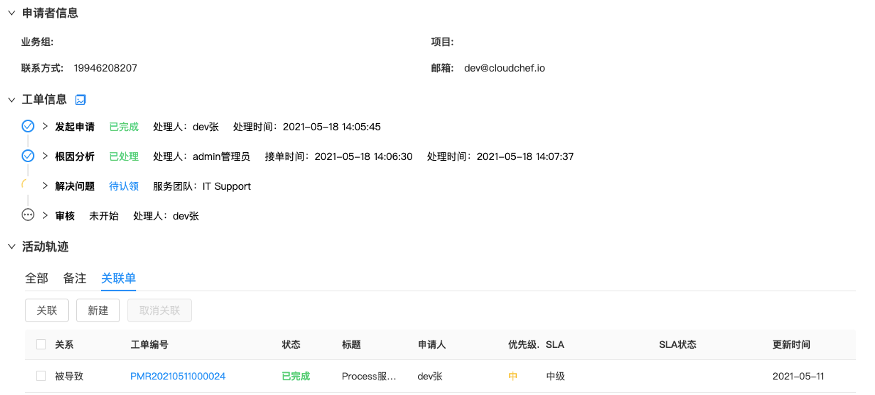875x395 pixels.
Task: Click the 关联 button
Action: tap(47, 310)
